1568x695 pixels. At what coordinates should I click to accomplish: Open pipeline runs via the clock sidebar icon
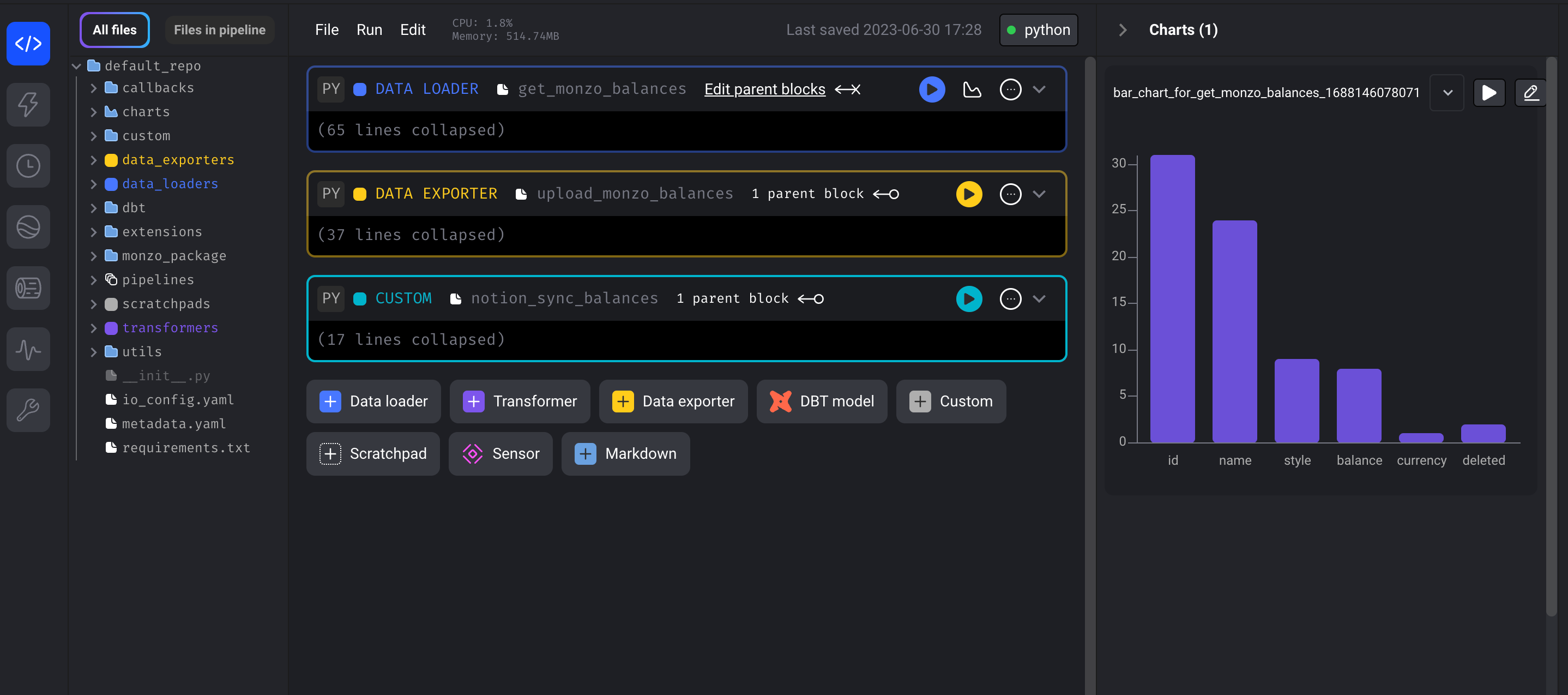point(28,165)
